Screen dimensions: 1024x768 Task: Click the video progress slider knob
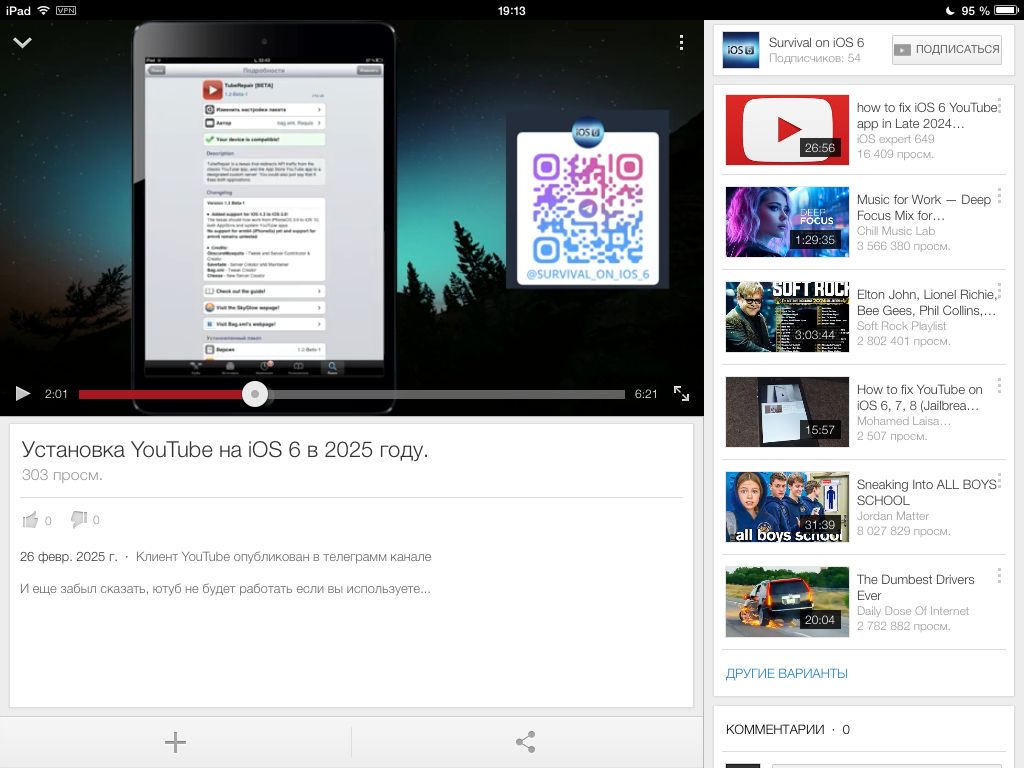pyautogui.click(x=255, y=394)
